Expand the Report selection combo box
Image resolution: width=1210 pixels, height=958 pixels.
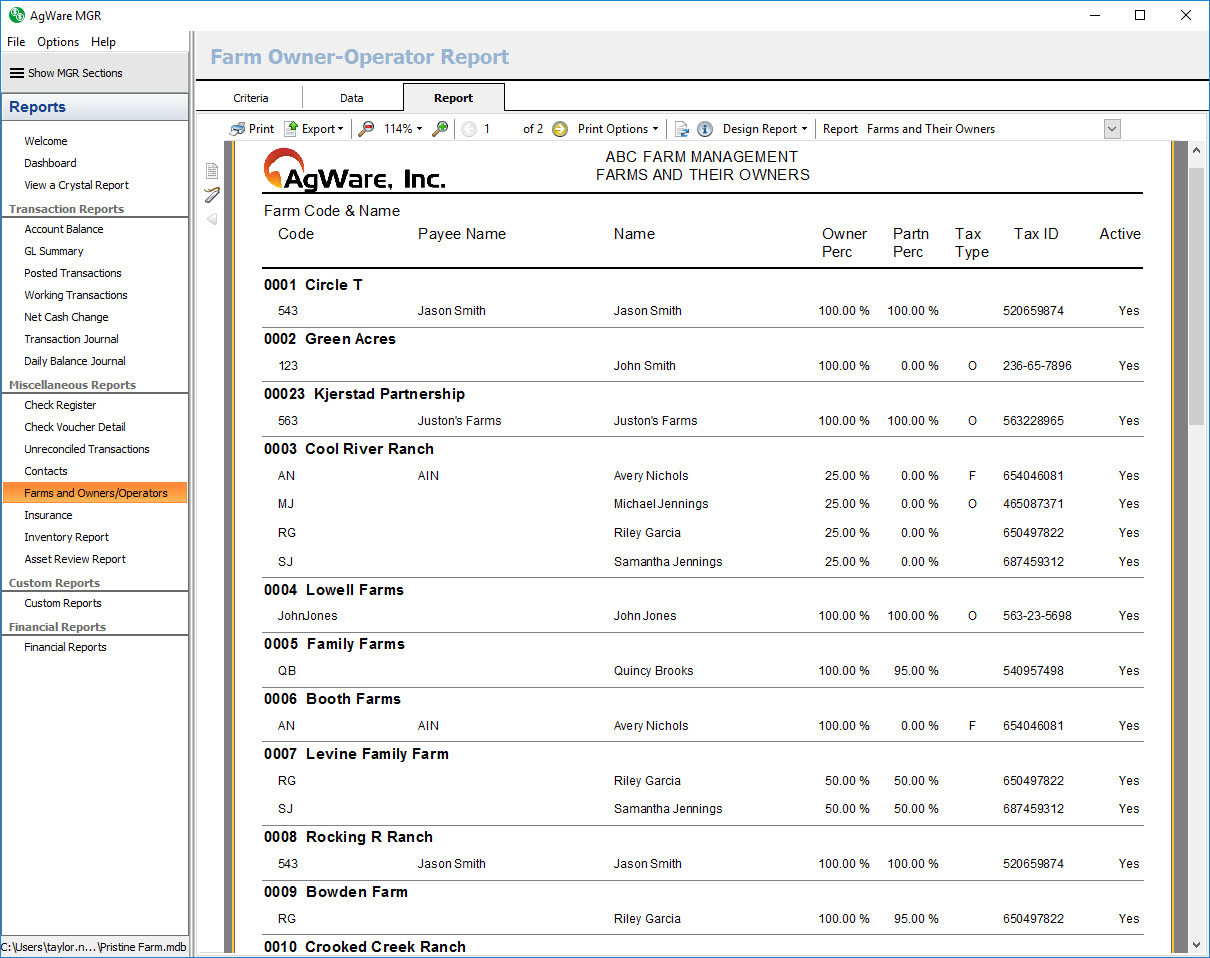pos(1112,129)
